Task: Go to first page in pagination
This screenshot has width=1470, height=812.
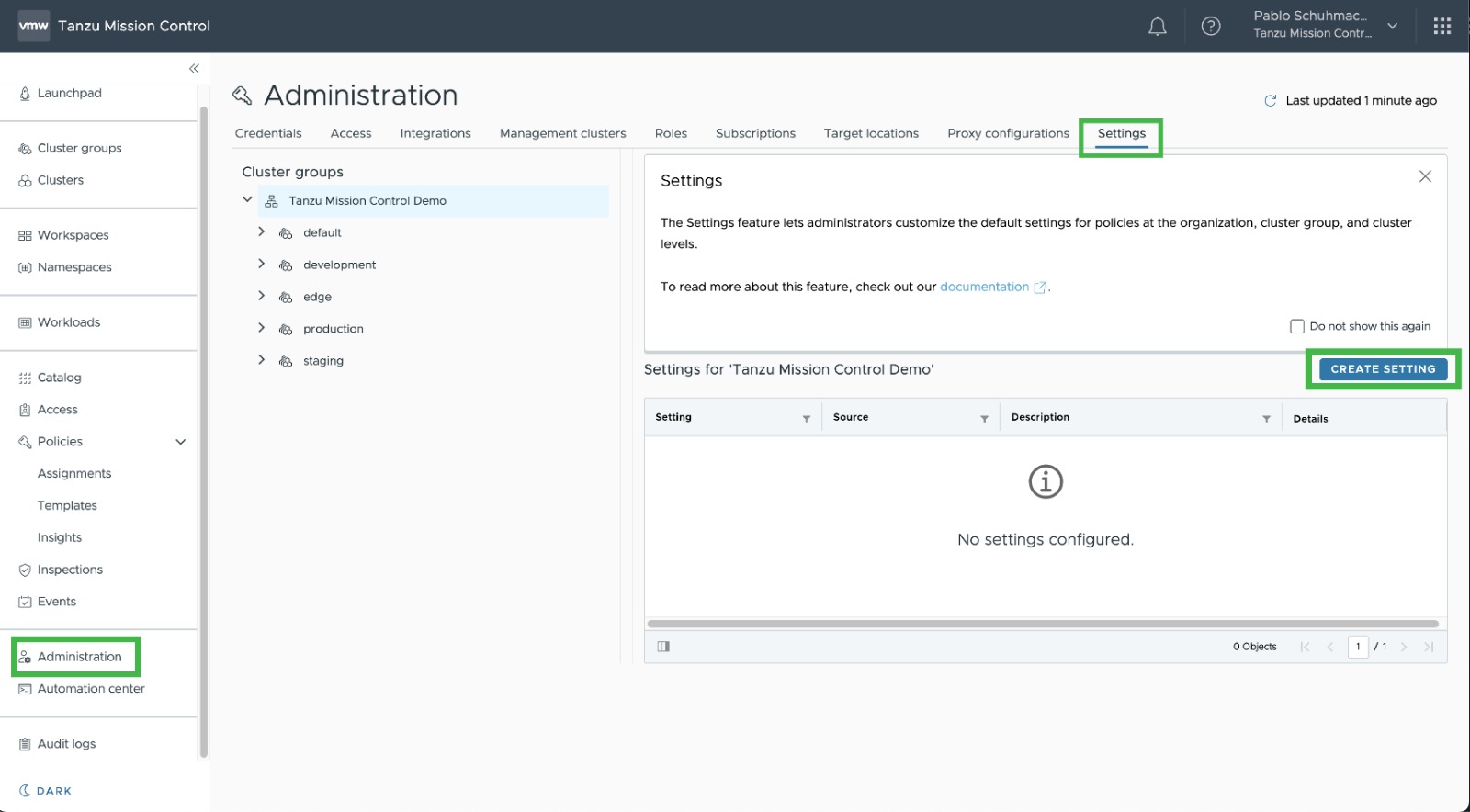Action: [1305, 647]
